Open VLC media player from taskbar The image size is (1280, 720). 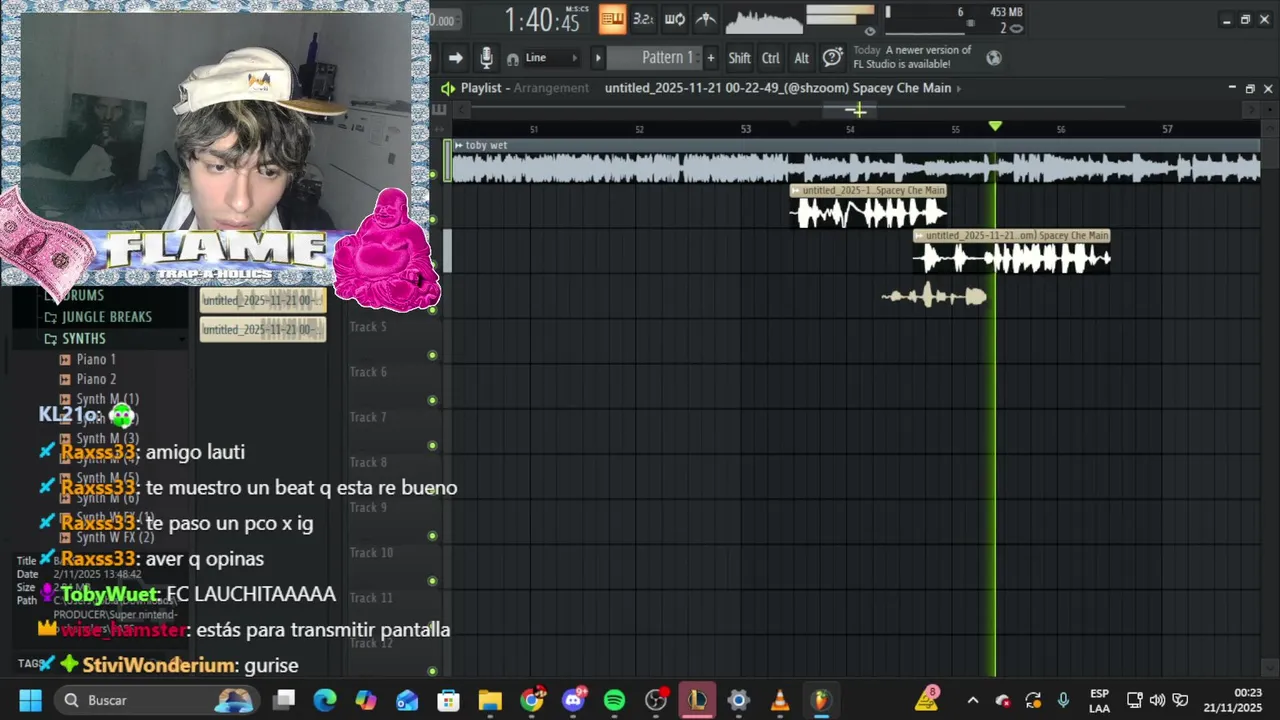coord(780,700)
